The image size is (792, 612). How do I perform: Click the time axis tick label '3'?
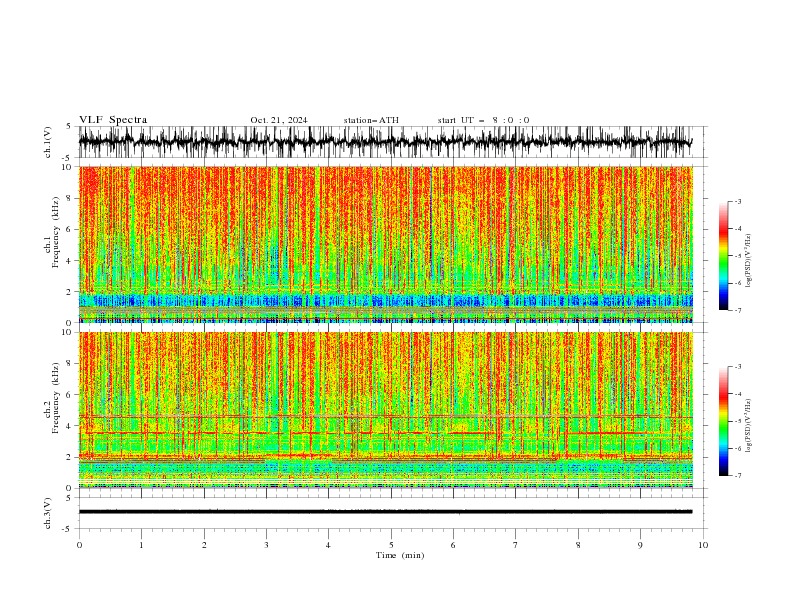[x=266, y=545]
